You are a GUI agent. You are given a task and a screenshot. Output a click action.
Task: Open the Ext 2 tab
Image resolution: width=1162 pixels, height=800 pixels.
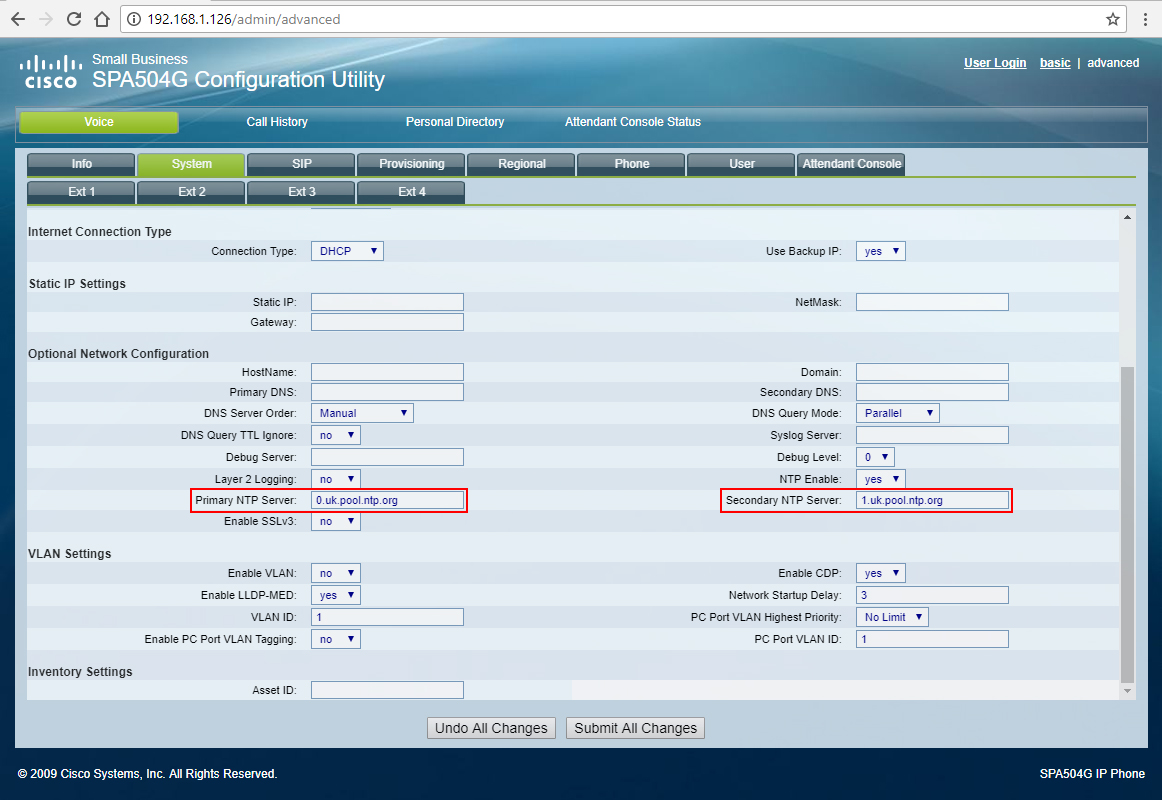pos(191,192)
